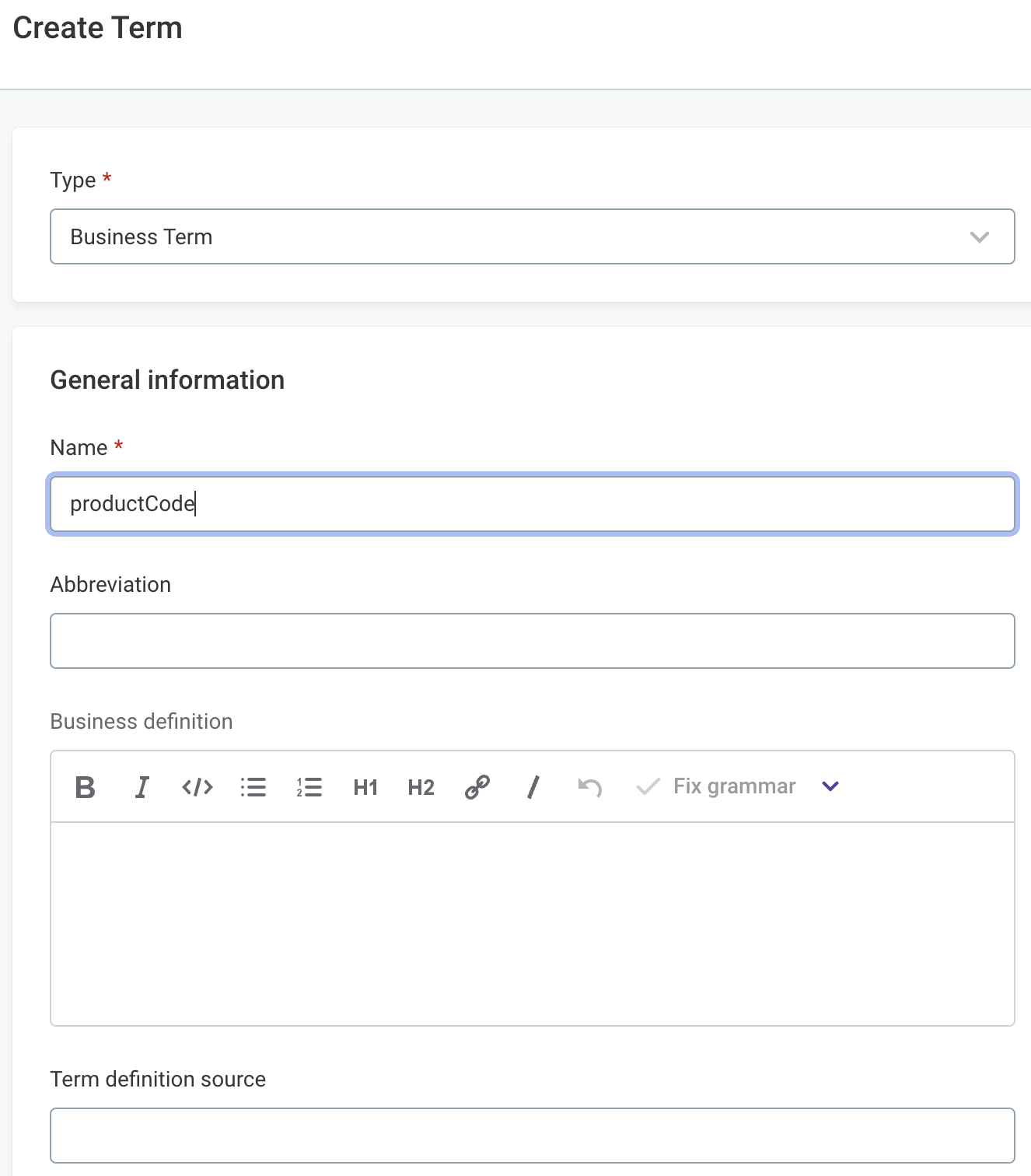The height and width of the screenshot is (1176, 1031).
Task: Click the grammar checkmark icon
Action: point(648,786)
